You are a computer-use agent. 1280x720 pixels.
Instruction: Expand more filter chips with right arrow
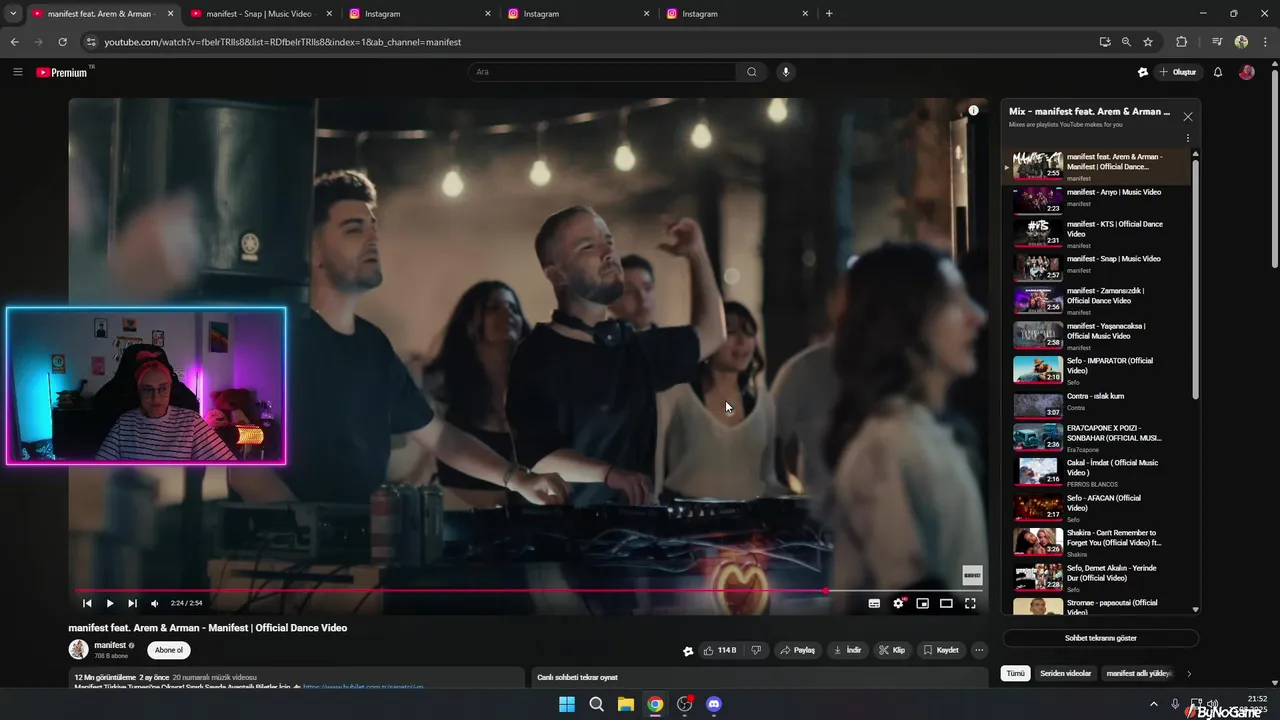pos(1189,674)
